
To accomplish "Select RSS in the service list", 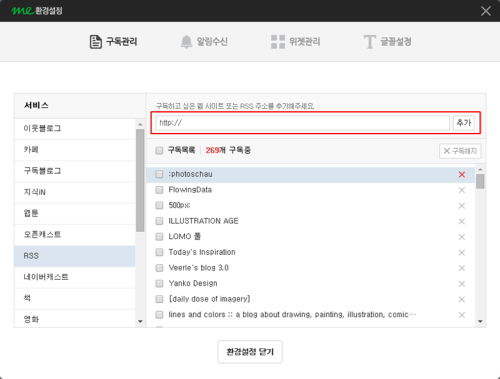I will click(x=75, y=256).
